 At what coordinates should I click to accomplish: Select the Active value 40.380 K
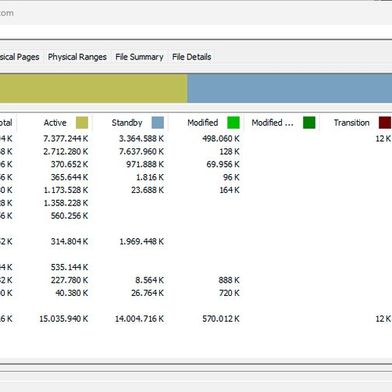(71, 293)
